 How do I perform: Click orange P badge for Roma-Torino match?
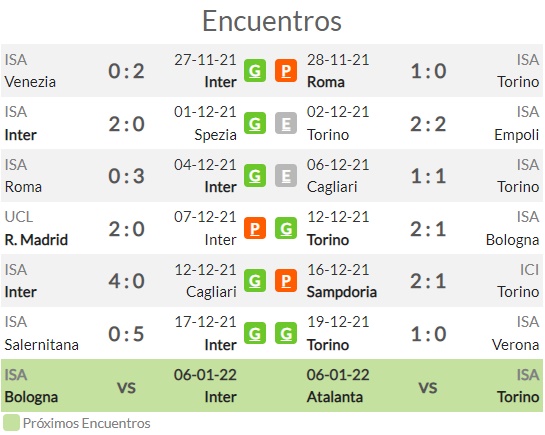pos(286,71)
